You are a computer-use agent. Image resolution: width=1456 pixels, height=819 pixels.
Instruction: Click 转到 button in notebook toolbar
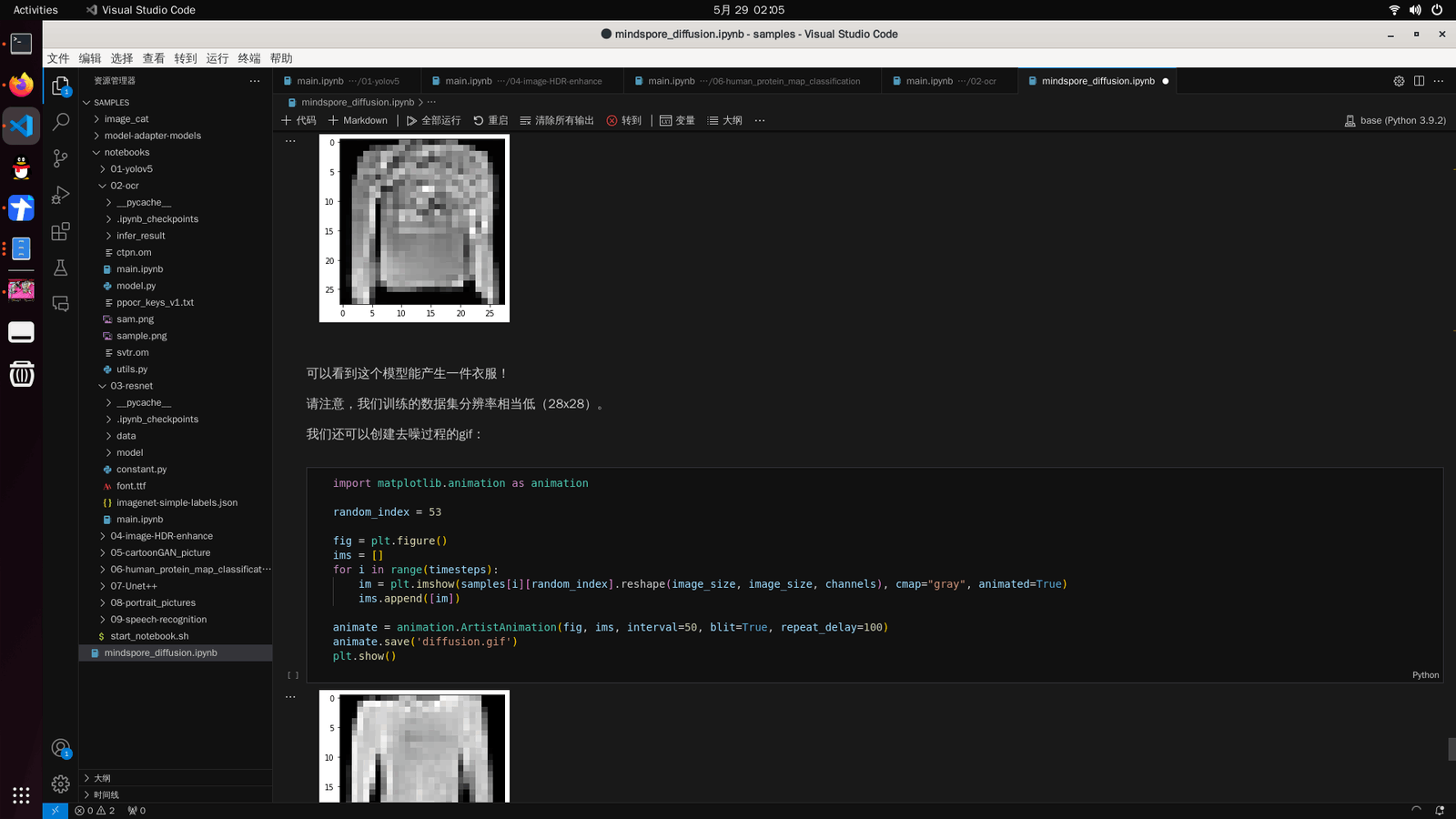[624, 120]
